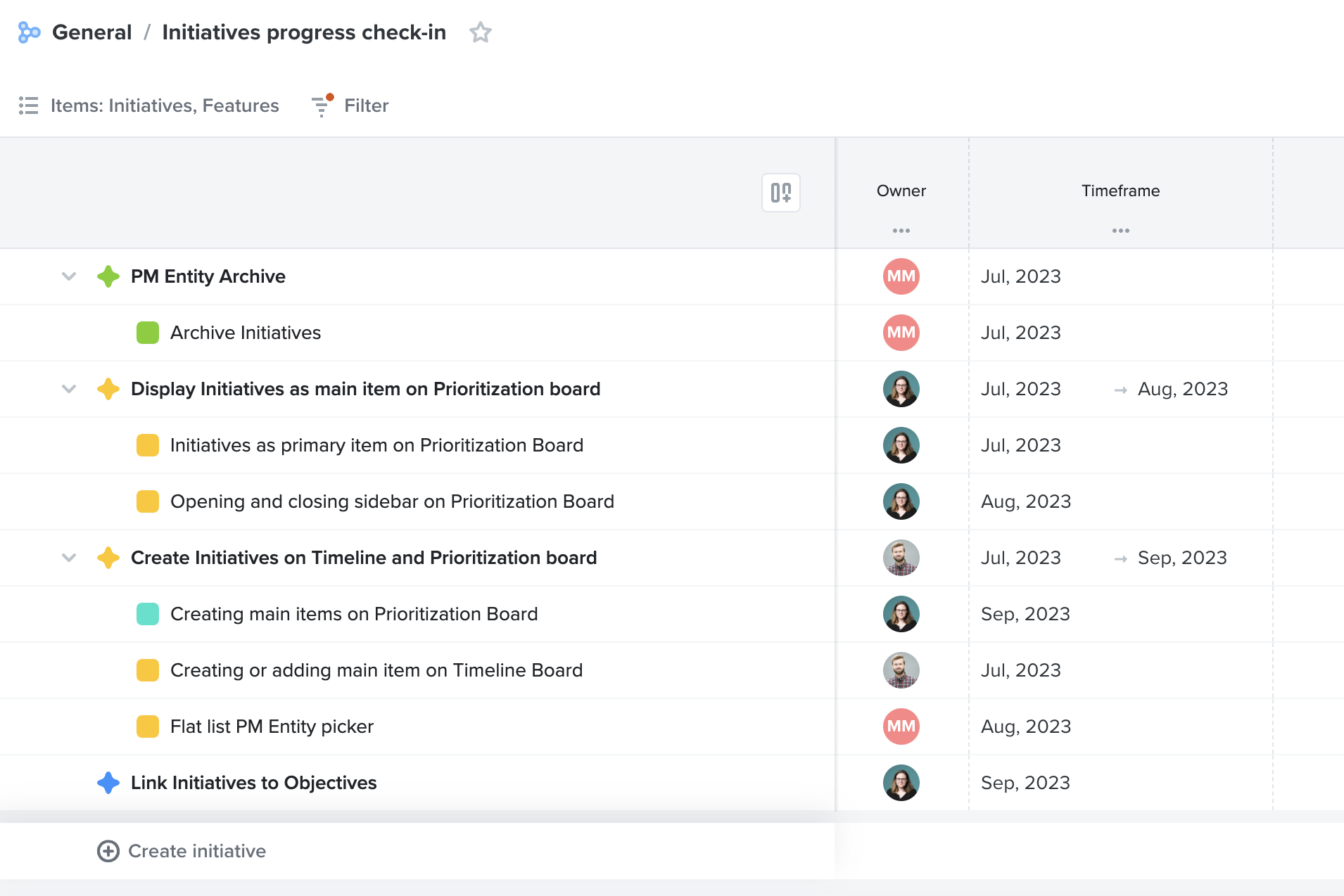
Task: Collapse Display Initiatives as main item on Prioritization board
Action: point(68,389)
